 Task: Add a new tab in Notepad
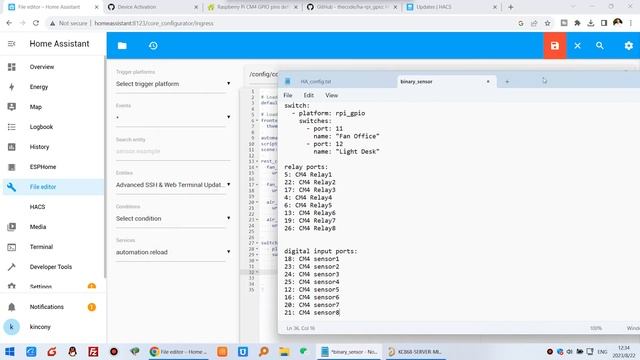pos(507,82)
